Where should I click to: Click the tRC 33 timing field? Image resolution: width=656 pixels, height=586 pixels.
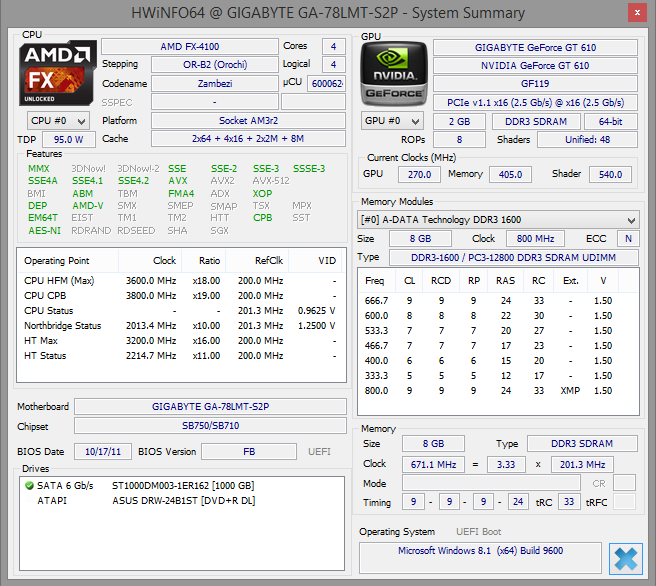(569, 502)
